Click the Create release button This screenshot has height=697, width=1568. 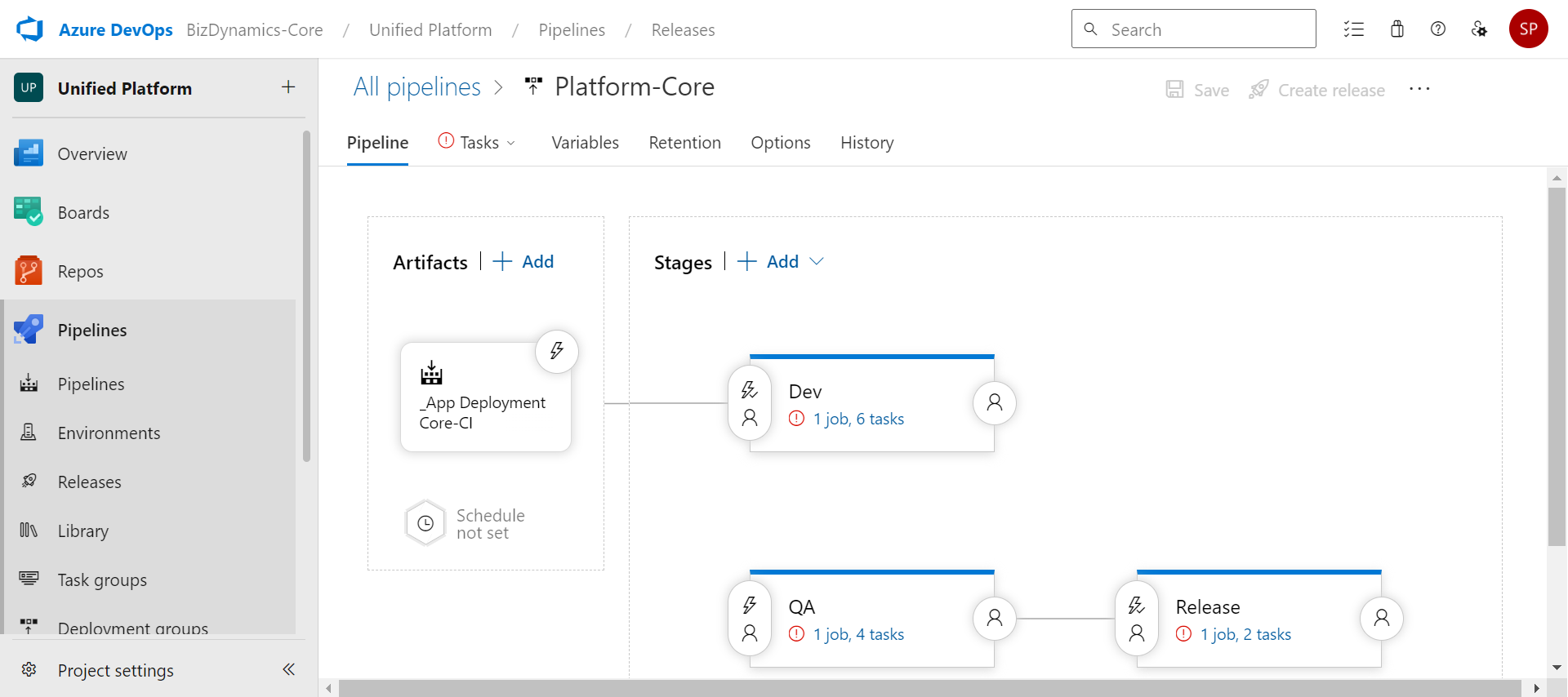[1317, 90]
